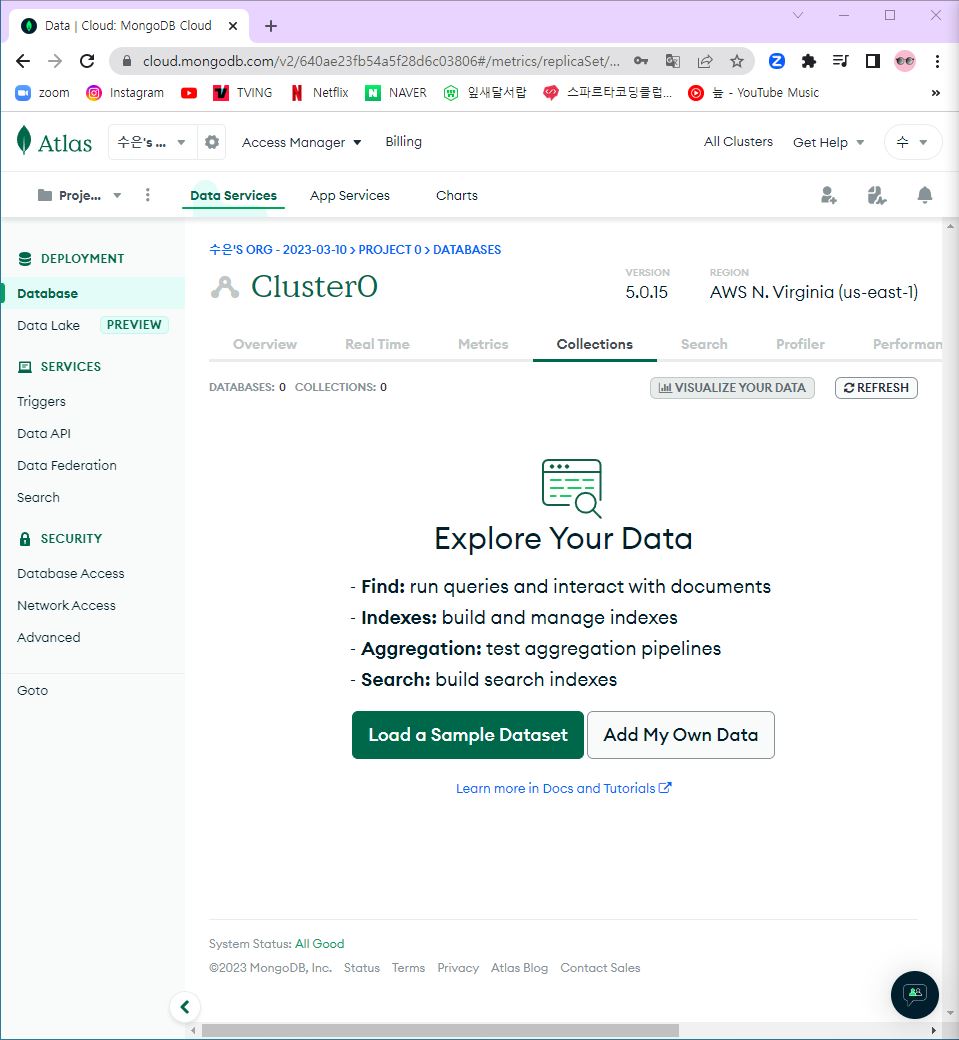The image size is (959, 1040).
Task: Open the Chrome three-dot menu
Action: [x=937, y=61]
